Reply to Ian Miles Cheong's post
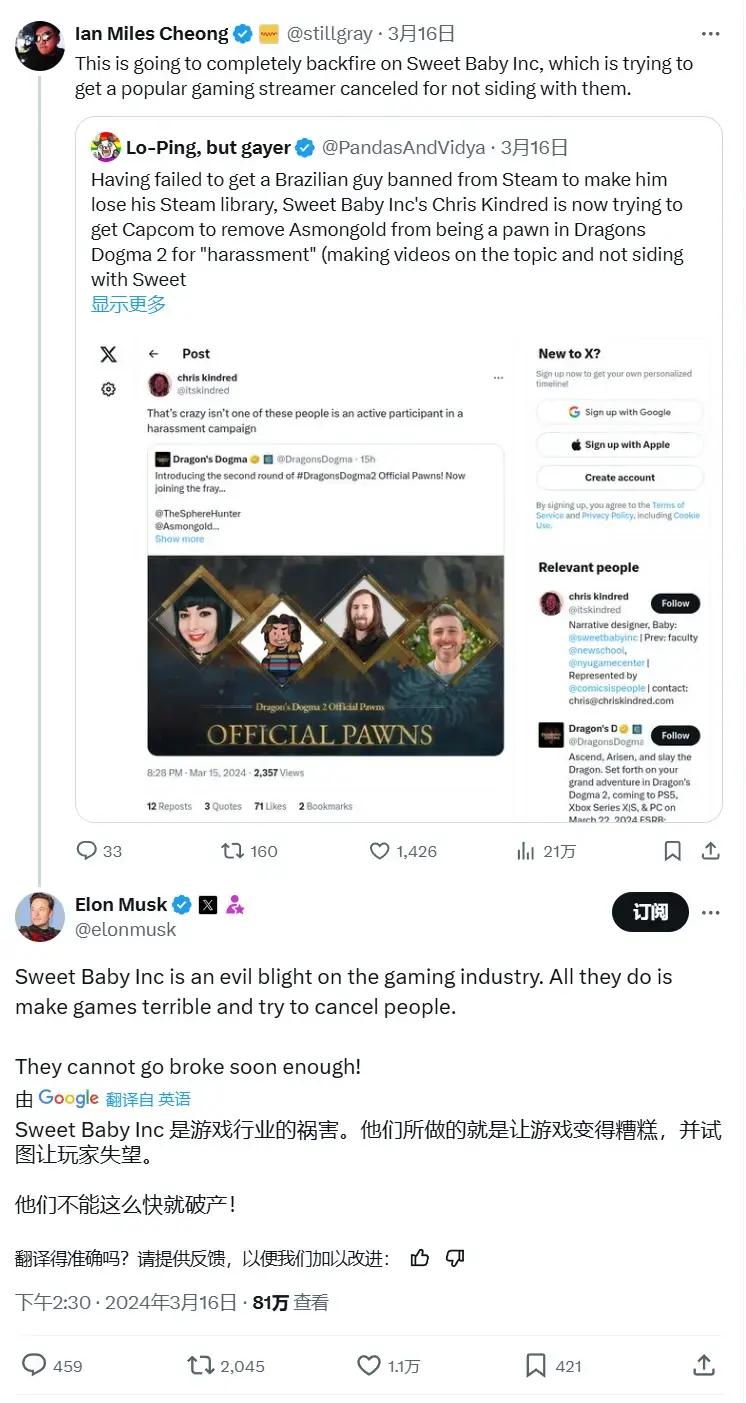The image size is (746, 1403). (x=88, y=851)
